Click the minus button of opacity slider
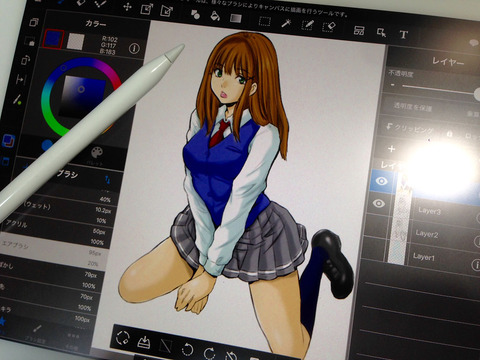The height and width of the screenshot is (360, 480). (x=392, y=85)
